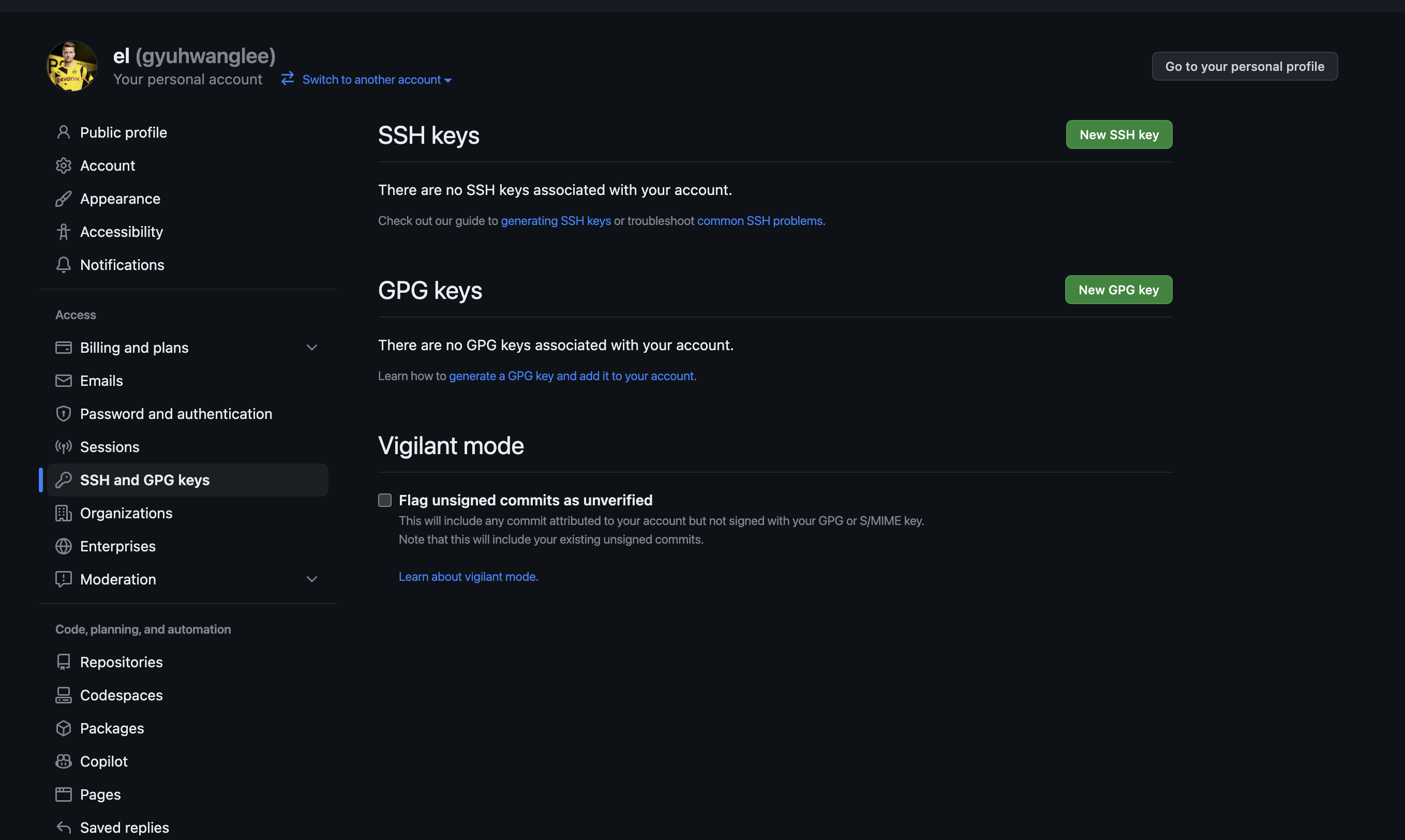
Task: Open Codespaces settings
Action: click(188, 695)
